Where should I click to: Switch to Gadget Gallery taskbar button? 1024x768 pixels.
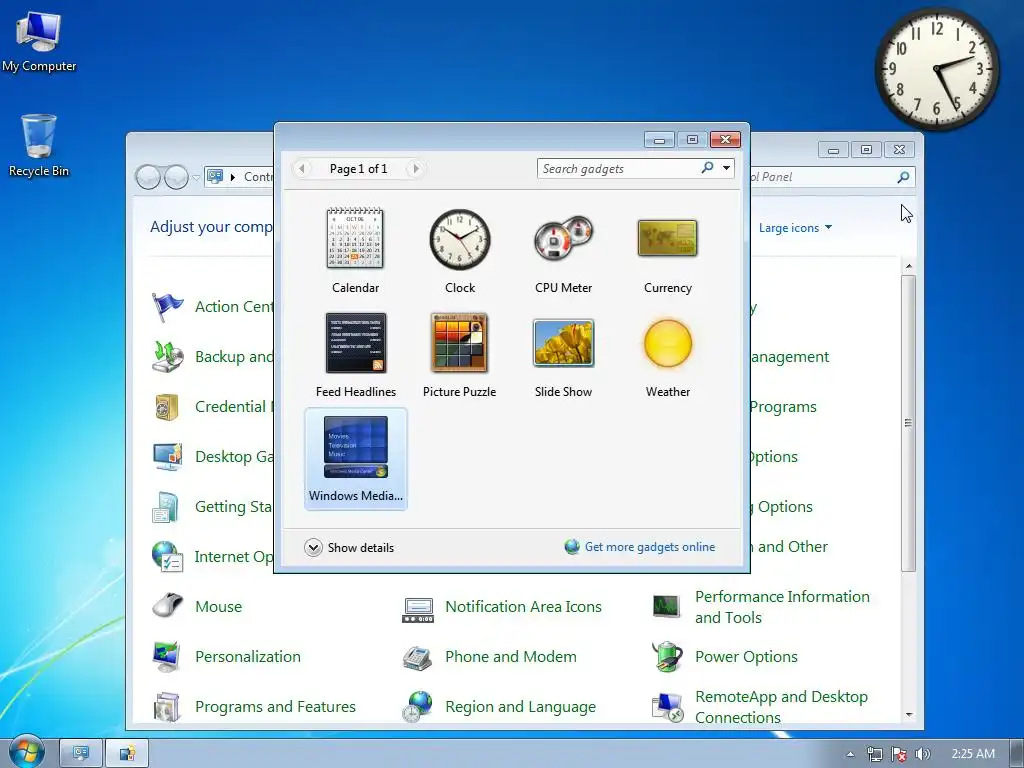127,753
